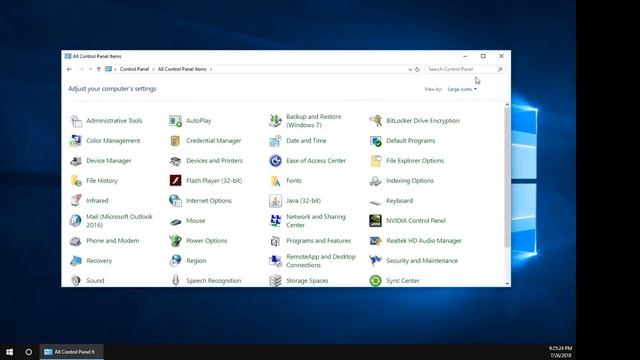This screenshot has width=640, height=360.
Task: Click the Forward navigation arrow
Action: (81, 69)
